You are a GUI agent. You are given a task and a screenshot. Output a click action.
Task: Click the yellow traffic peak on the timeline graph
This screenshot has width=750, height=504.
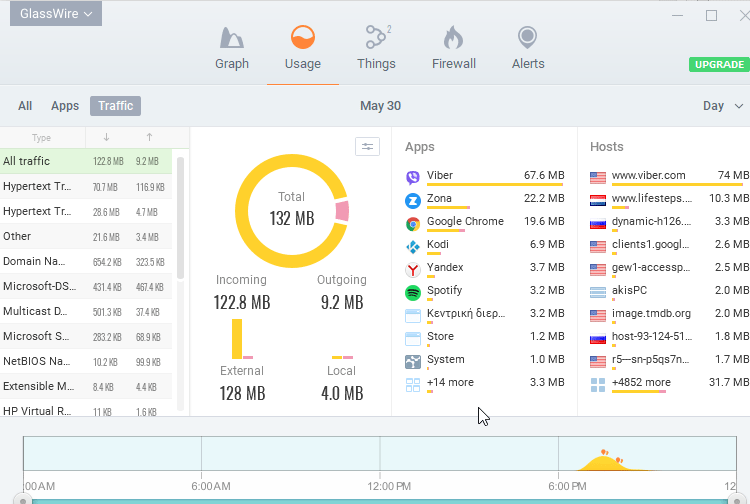pyautogui.click(x=605, y=463)
